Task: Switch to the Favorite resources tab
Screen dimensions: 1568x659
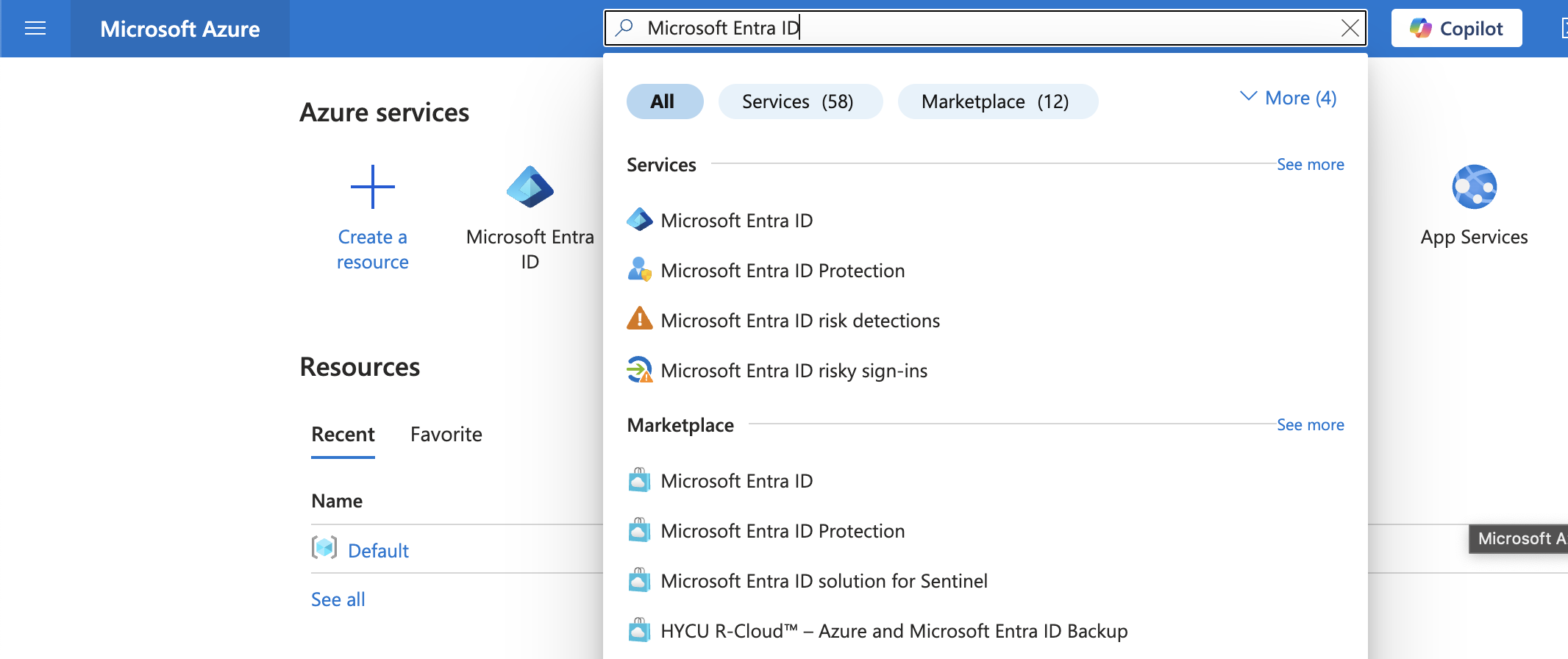Action: [x=446, y=435]
